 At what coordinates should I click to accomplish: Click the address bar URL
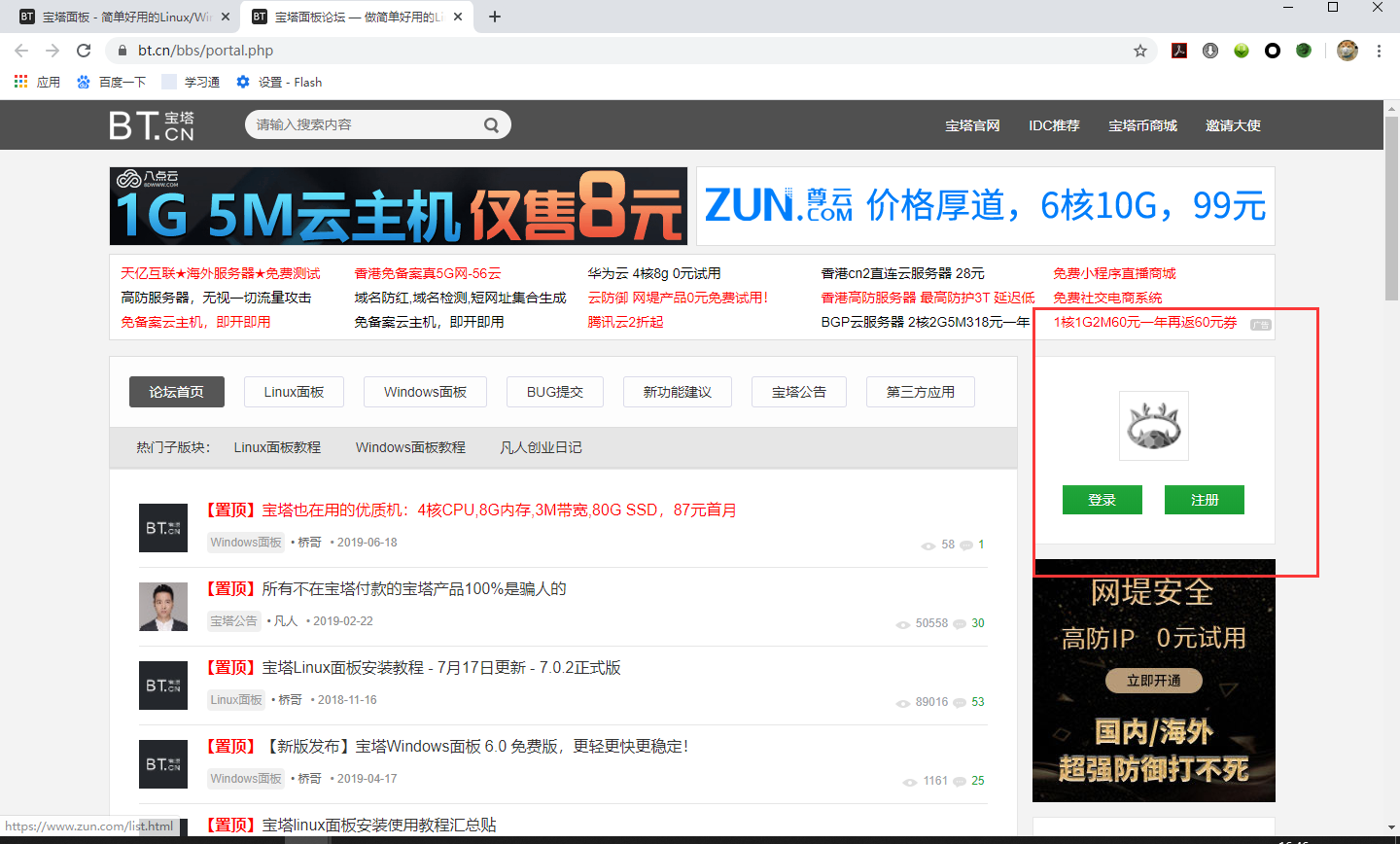[205, 51]
